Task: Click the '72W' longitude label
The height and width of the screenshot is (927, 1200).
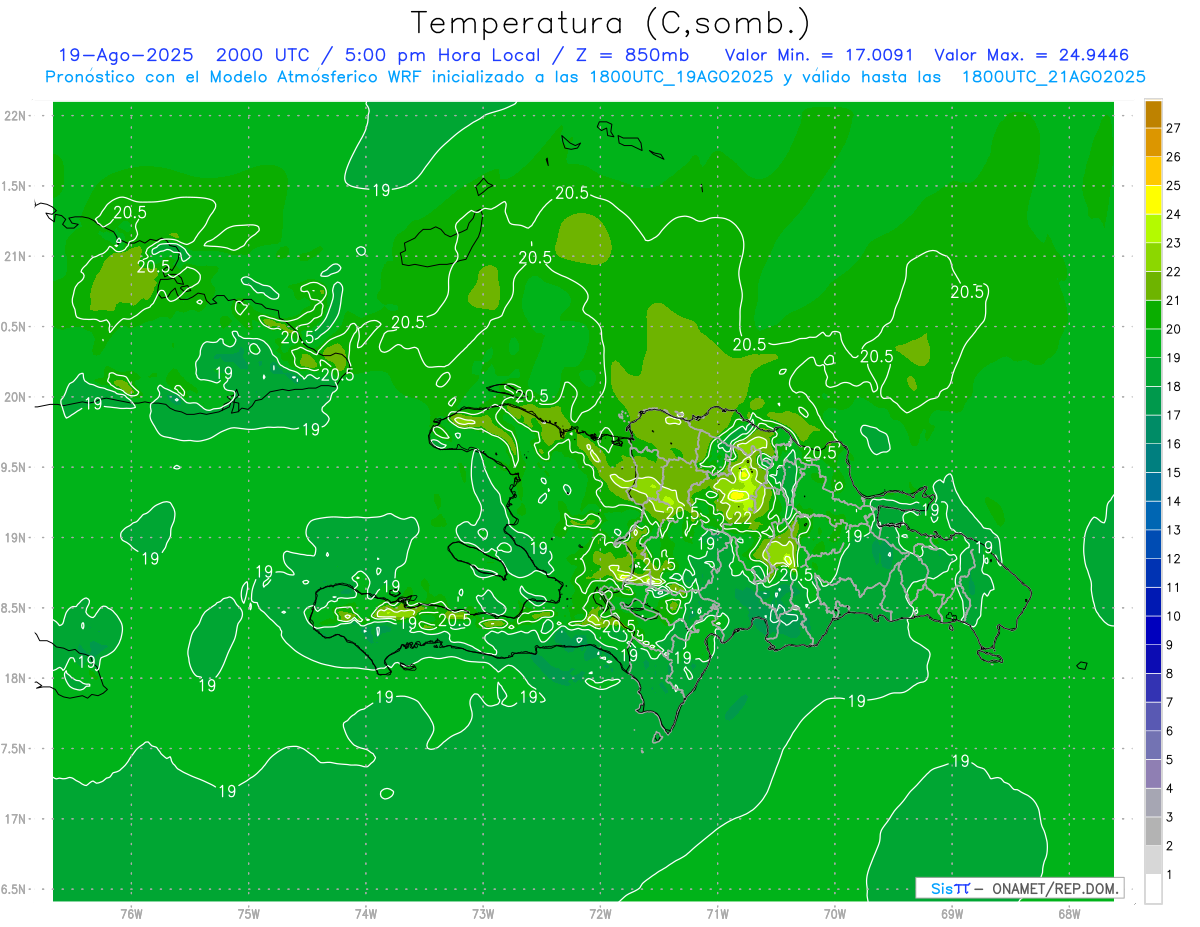Action: [x=600, y=914]
